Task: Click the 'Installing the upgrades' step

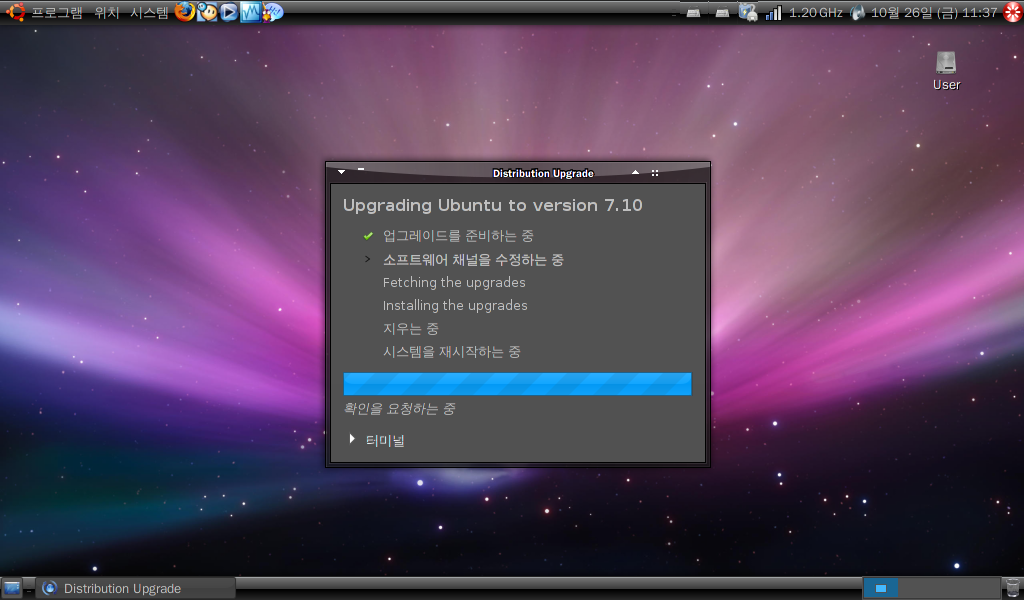Action: (455, 306)
